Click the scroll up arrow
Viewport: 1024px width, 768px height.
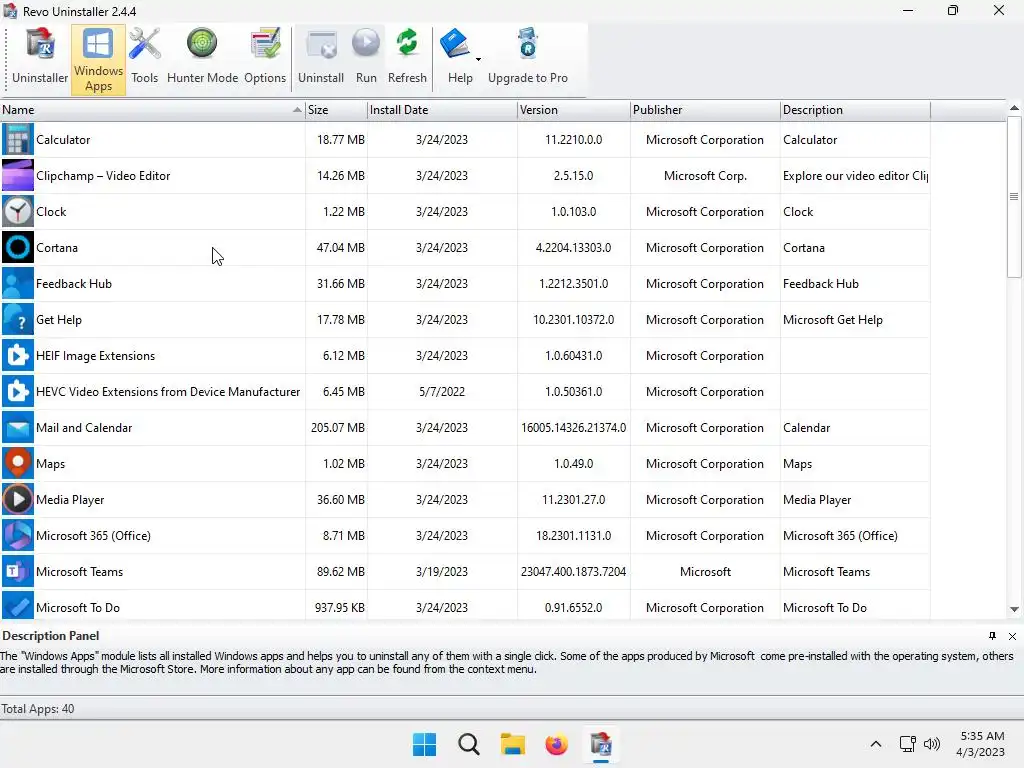1014,108
